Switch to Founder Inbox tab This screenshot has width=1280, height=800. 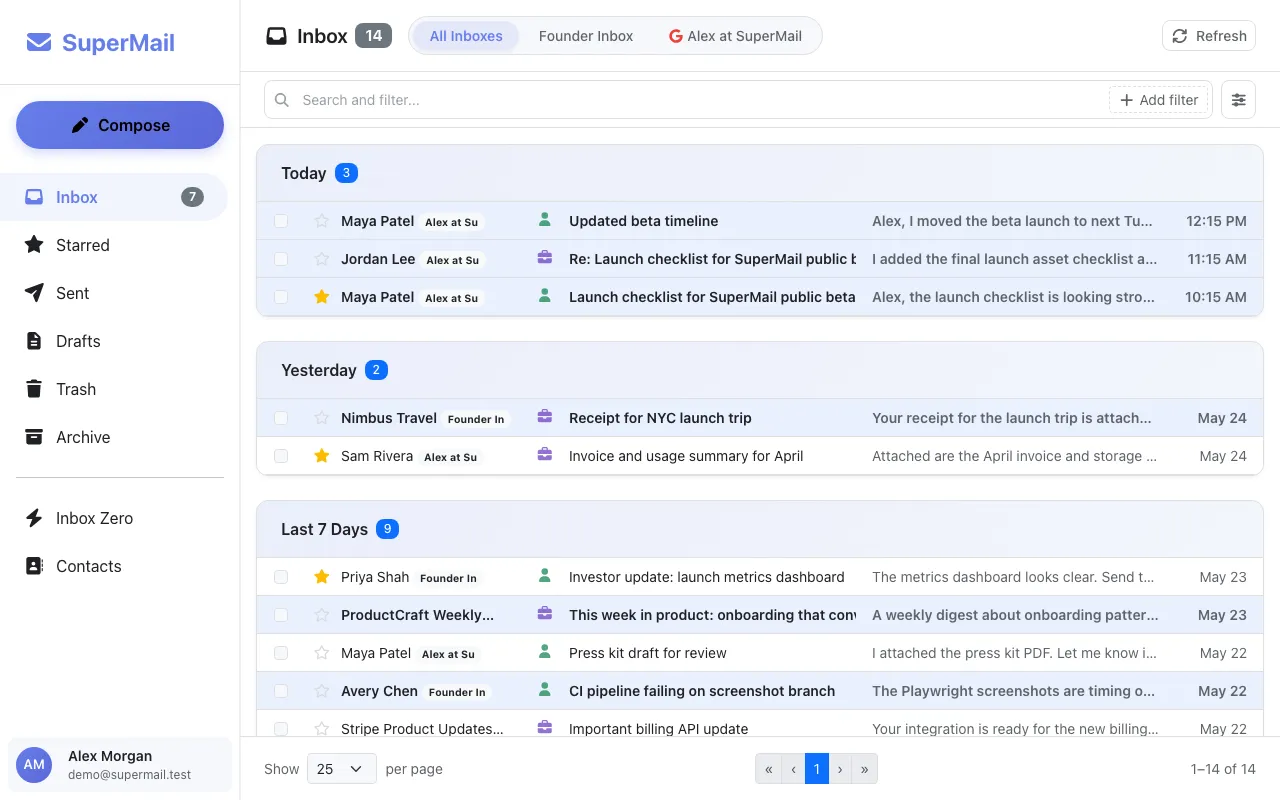pyautogui.click(x=586, y=36)
